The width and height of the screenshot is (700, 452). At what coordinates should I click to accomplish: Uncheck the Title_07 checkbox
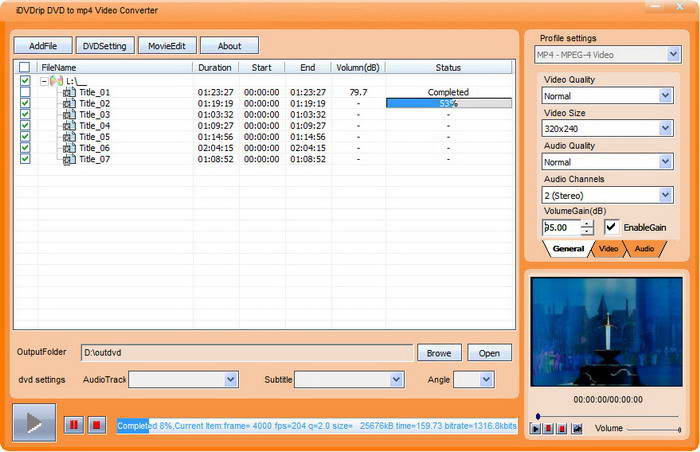click(x=25, y=159)
